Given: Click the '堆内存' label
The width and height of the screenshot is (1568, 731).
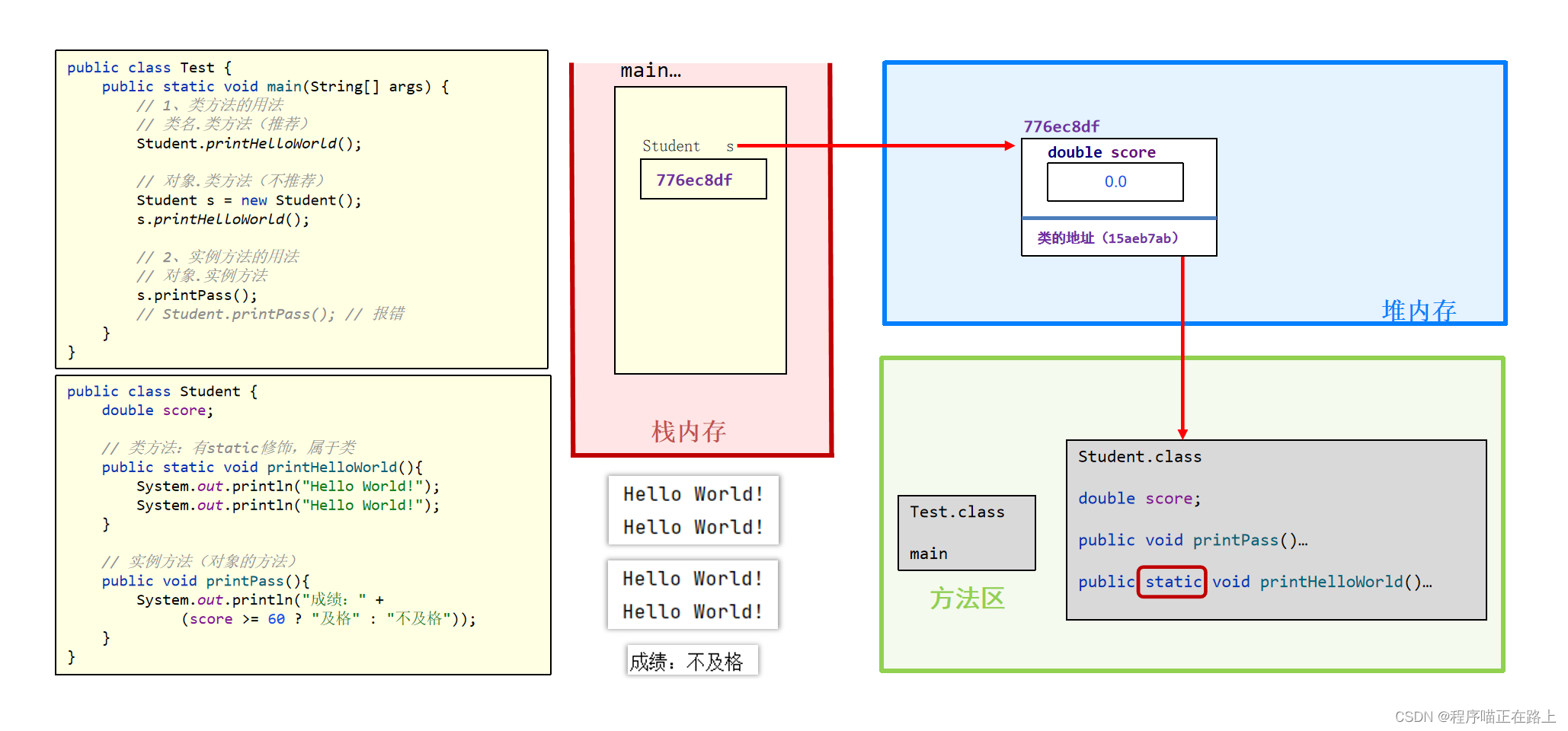Looking at the screenshot, I should 1419,311.
